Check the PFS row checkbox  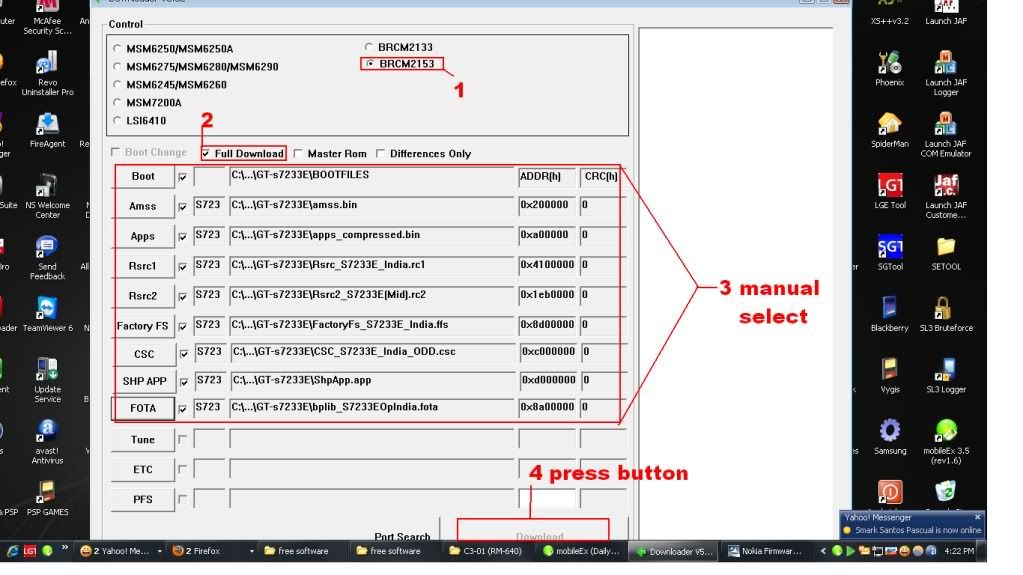point(183,499)
